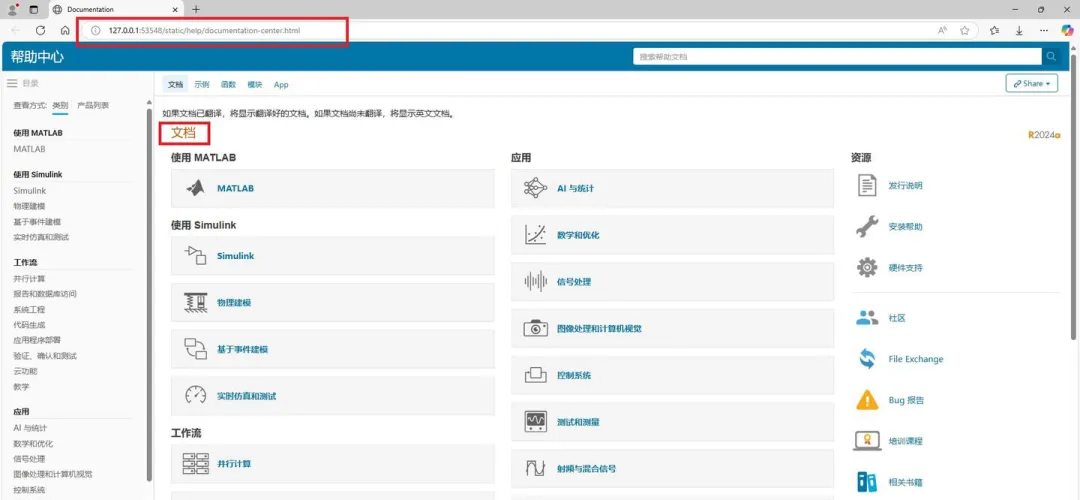1080x500 pixels.
Task: Open browser favorites list icon
Action: pos(994,30)
